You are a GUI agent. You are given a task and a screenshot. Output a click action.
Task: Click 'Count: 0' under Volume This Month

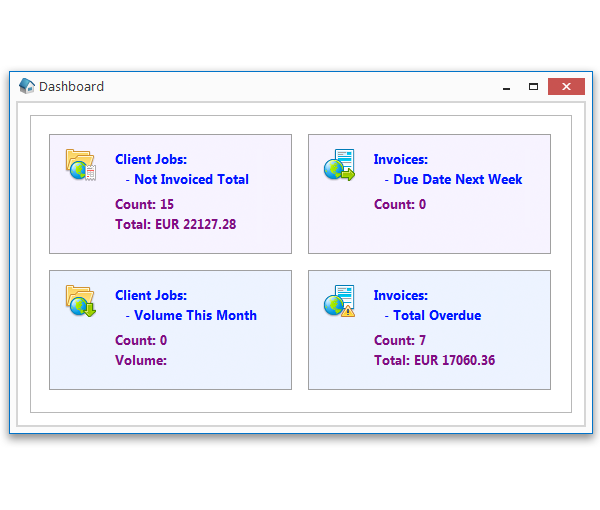141,340
